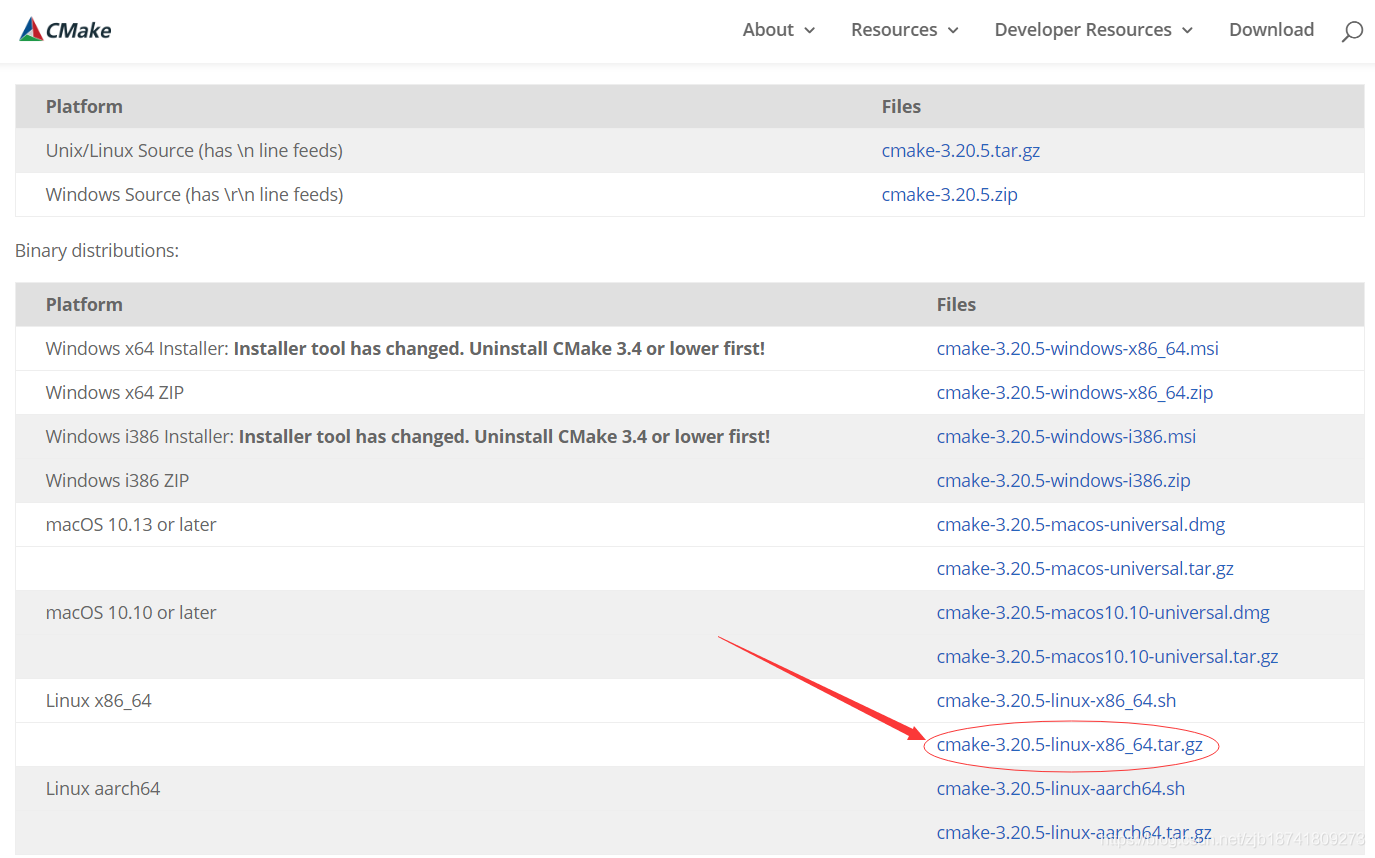Download cmake-3.20.5-macos10.10-universal.dmg

click(1103, 613)
